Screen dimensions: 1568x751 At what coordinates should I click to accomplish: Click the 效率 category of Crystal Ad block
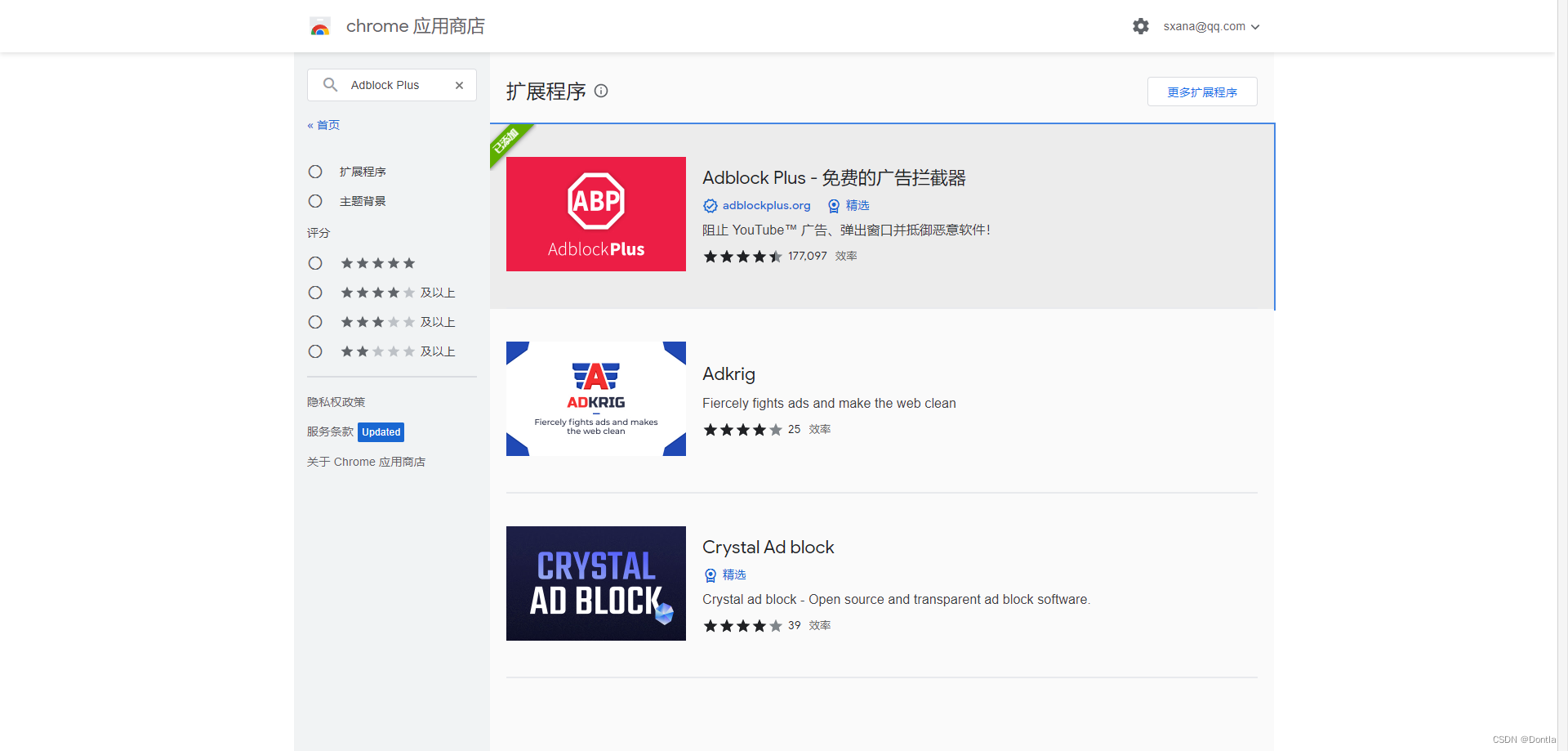pyautogui.click(x=820, y=625)
